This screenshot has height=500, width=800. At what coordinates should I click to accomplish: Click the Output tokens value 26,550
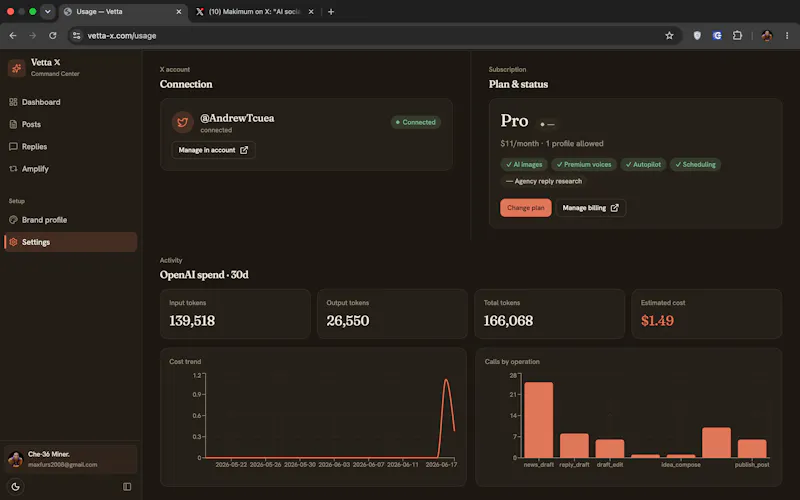pyautogui.click(x=347, y=321)
